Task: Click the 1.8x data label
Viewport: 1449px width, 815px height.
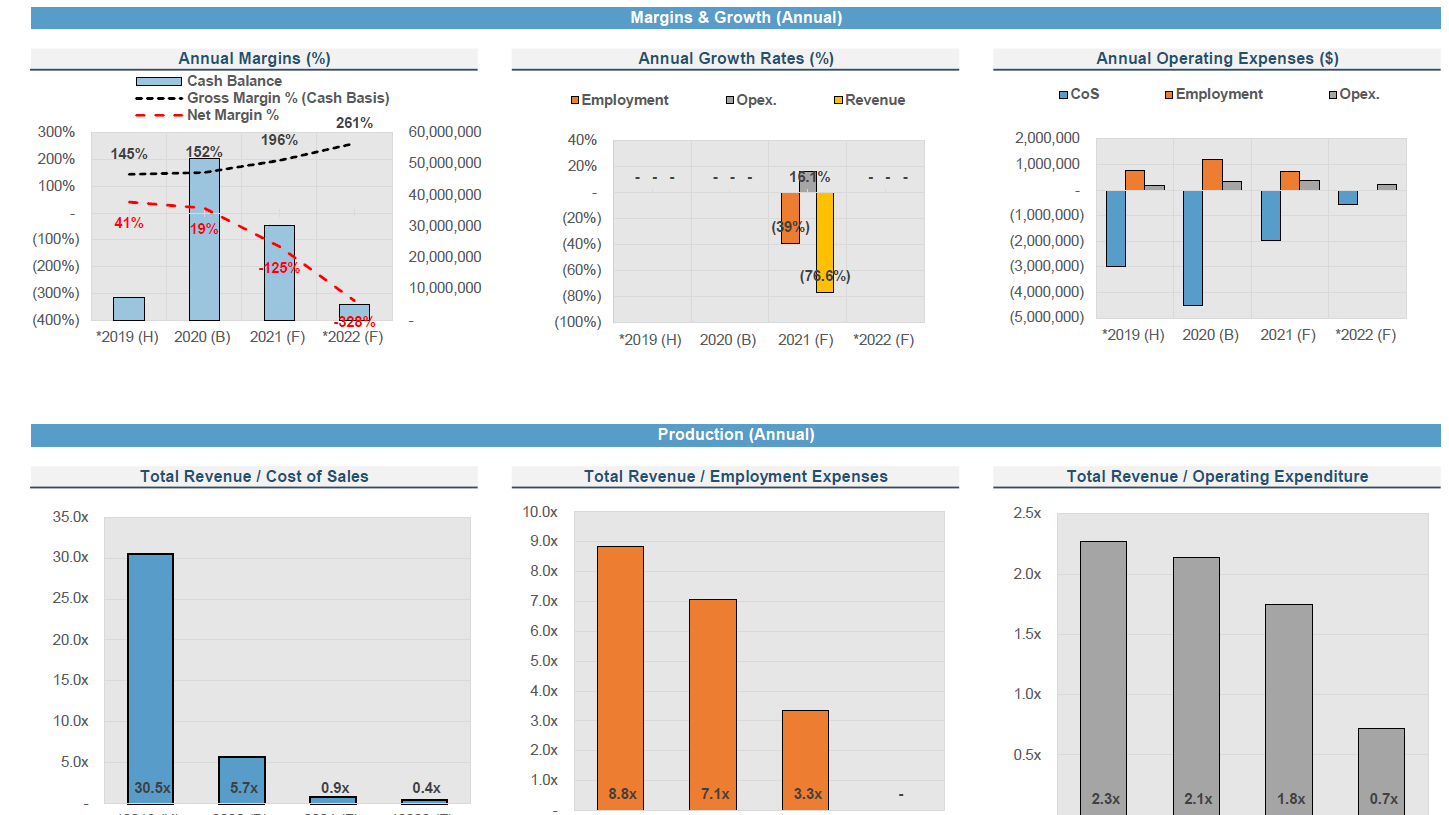Action: (x=1291, y=799)
